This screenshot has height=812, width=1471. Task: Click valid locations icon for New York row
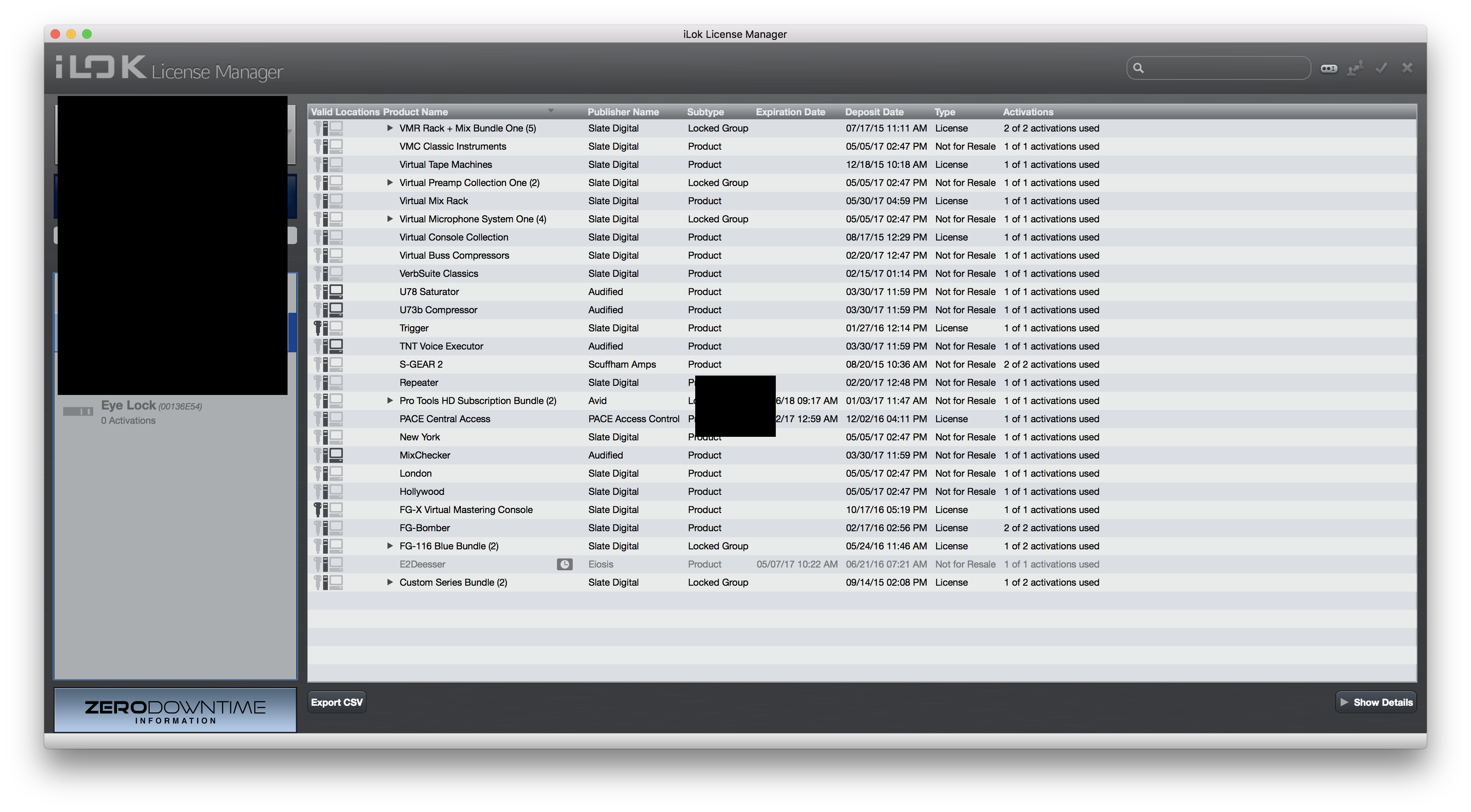(x=328, y=438)
